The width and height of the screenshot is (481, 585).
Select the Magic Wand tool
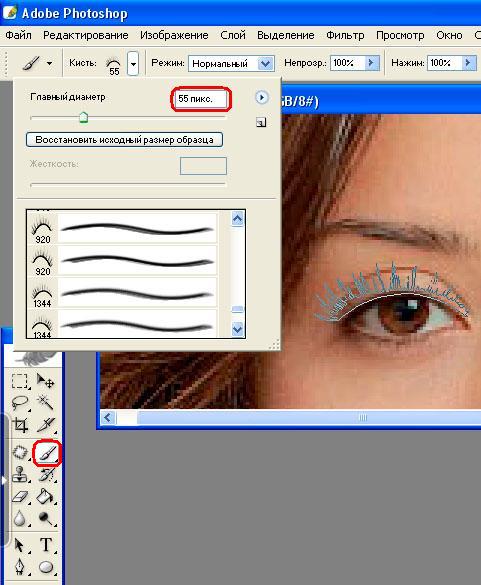click(x=46, y=403)
